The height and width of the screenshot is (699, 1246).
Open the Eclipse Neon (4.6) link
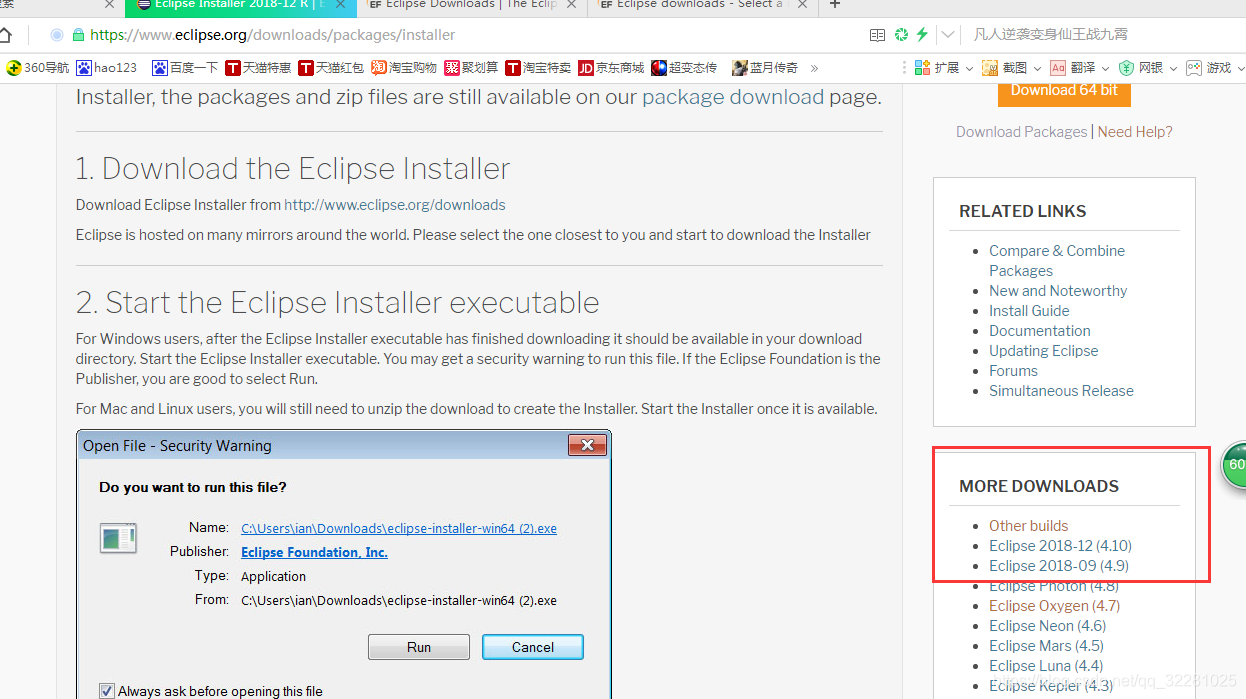coord(1048,626)
